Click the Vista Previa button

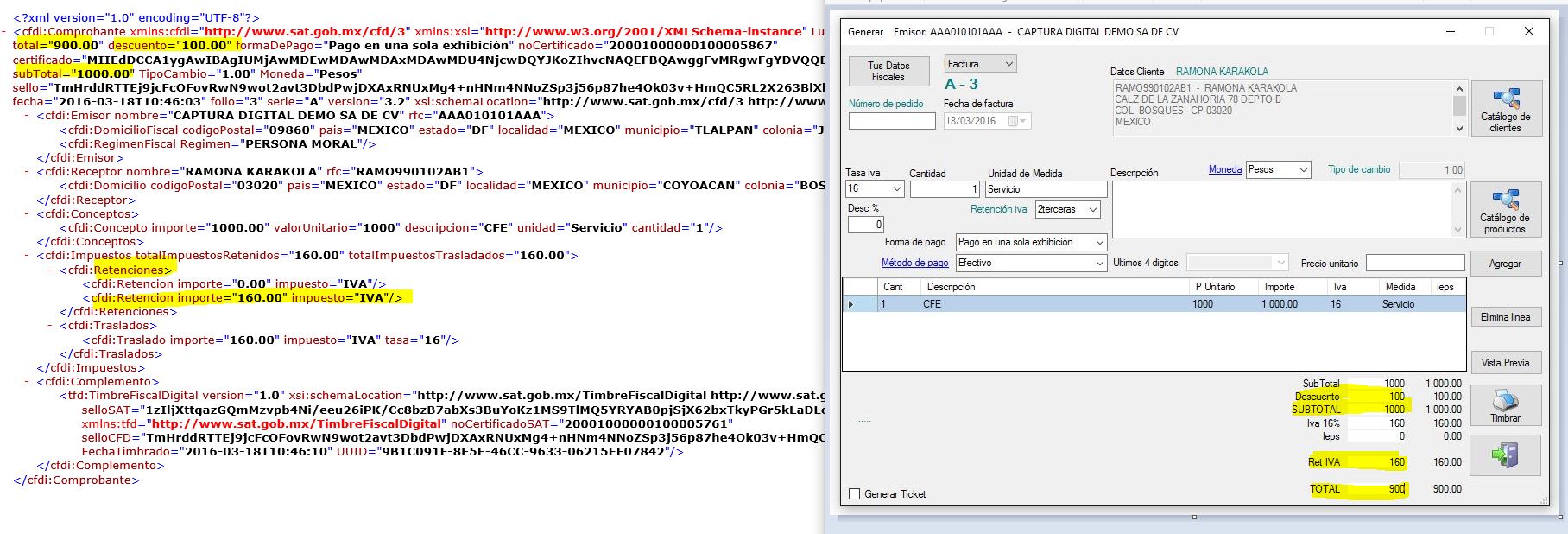[1505, 362]
